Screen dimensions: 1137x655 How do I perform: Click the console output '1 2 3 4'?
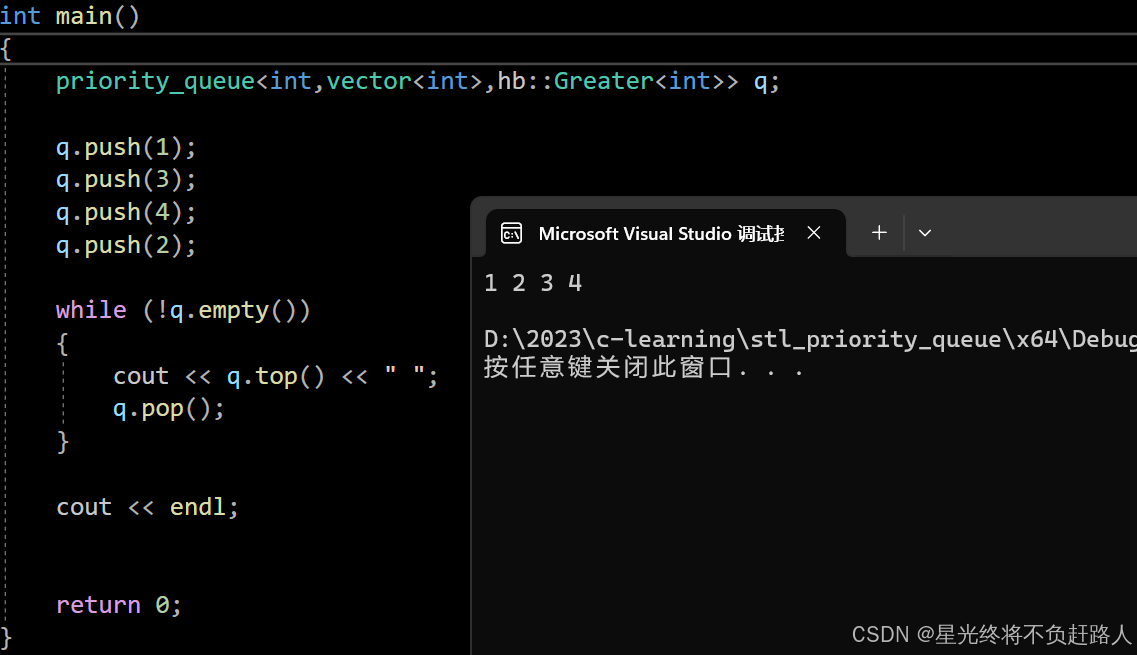pyautogui.click(x=533, y=283)
